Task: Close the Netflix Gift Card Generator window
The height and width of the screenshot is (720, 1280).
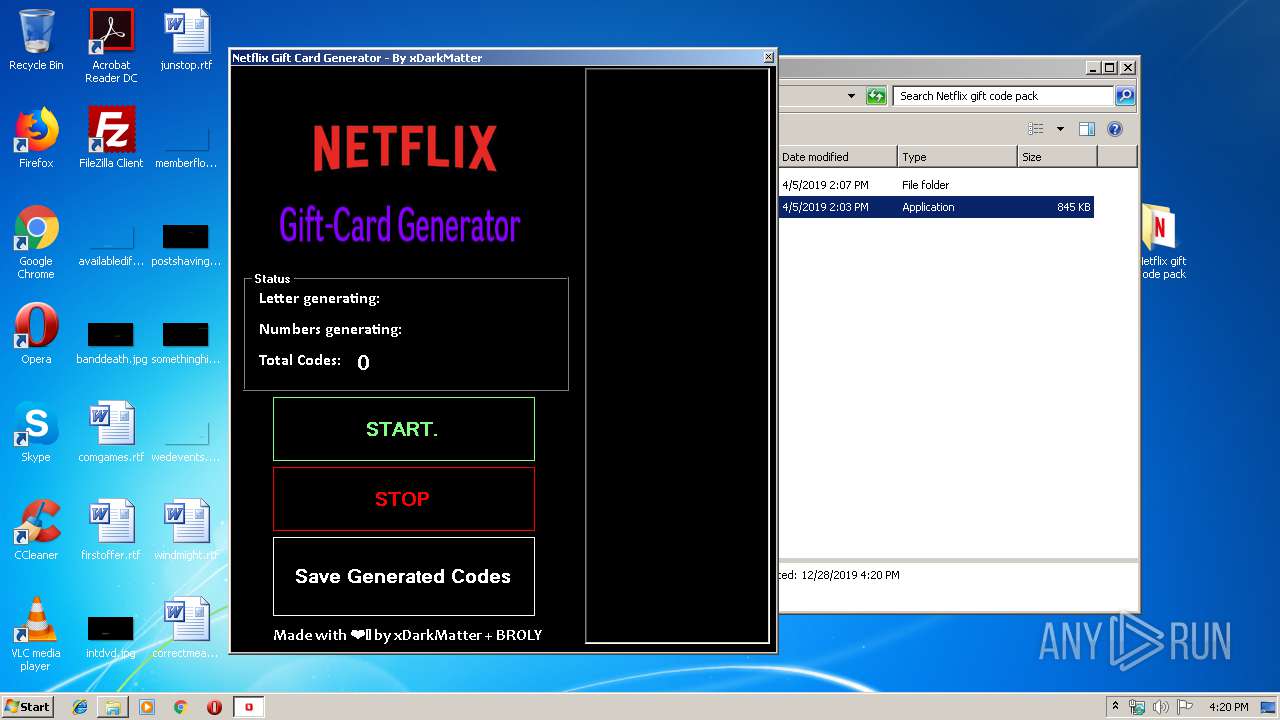Action: pos(768,57)
